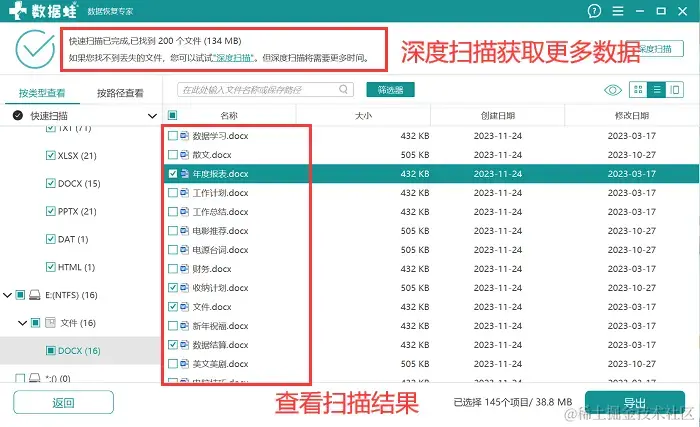Focus the file name search field

(x=265, y=90)
